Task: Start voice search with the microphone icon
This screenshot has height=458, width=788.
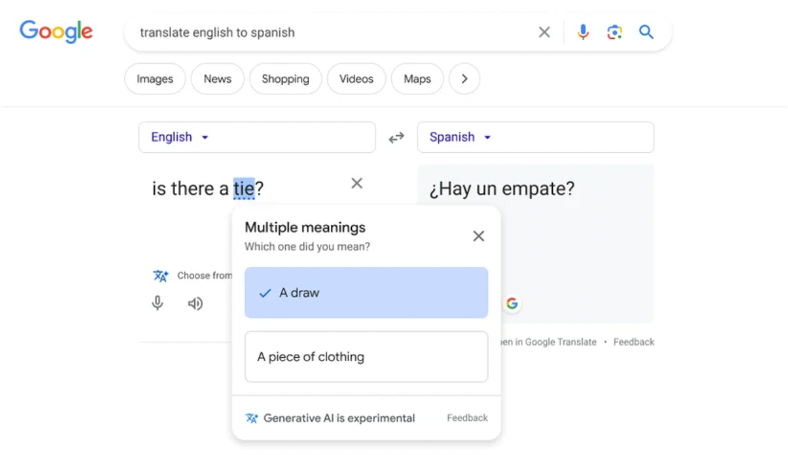Action: pos(583,32)
